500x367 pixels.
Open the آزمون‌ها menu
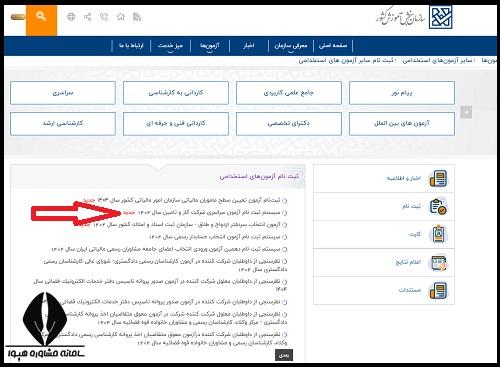click(x=210, y=46)
